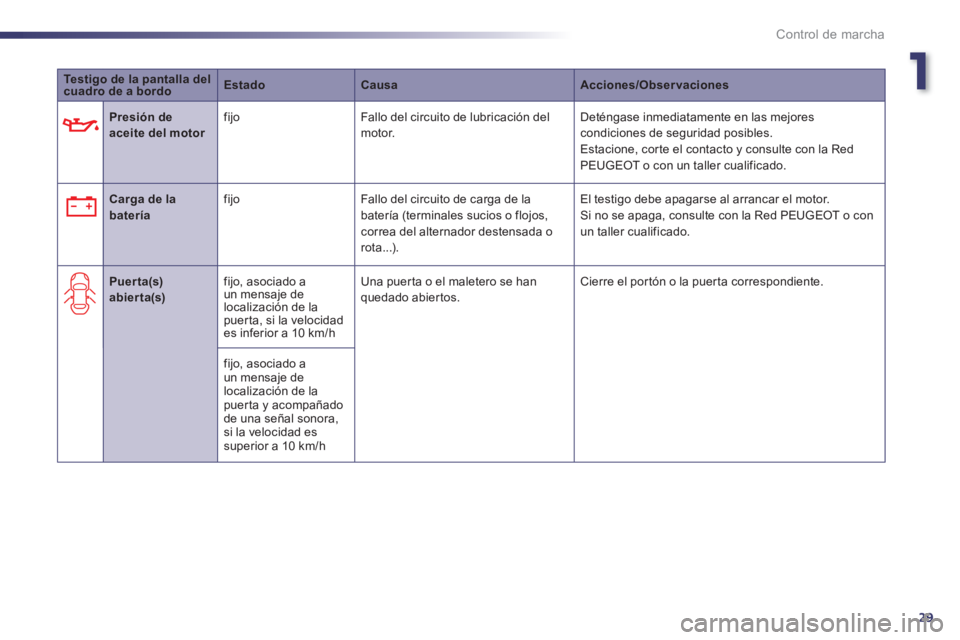Click state cell 'superior a 10 km/h'
Screen dimensions: 960x640
click(286, 405)
